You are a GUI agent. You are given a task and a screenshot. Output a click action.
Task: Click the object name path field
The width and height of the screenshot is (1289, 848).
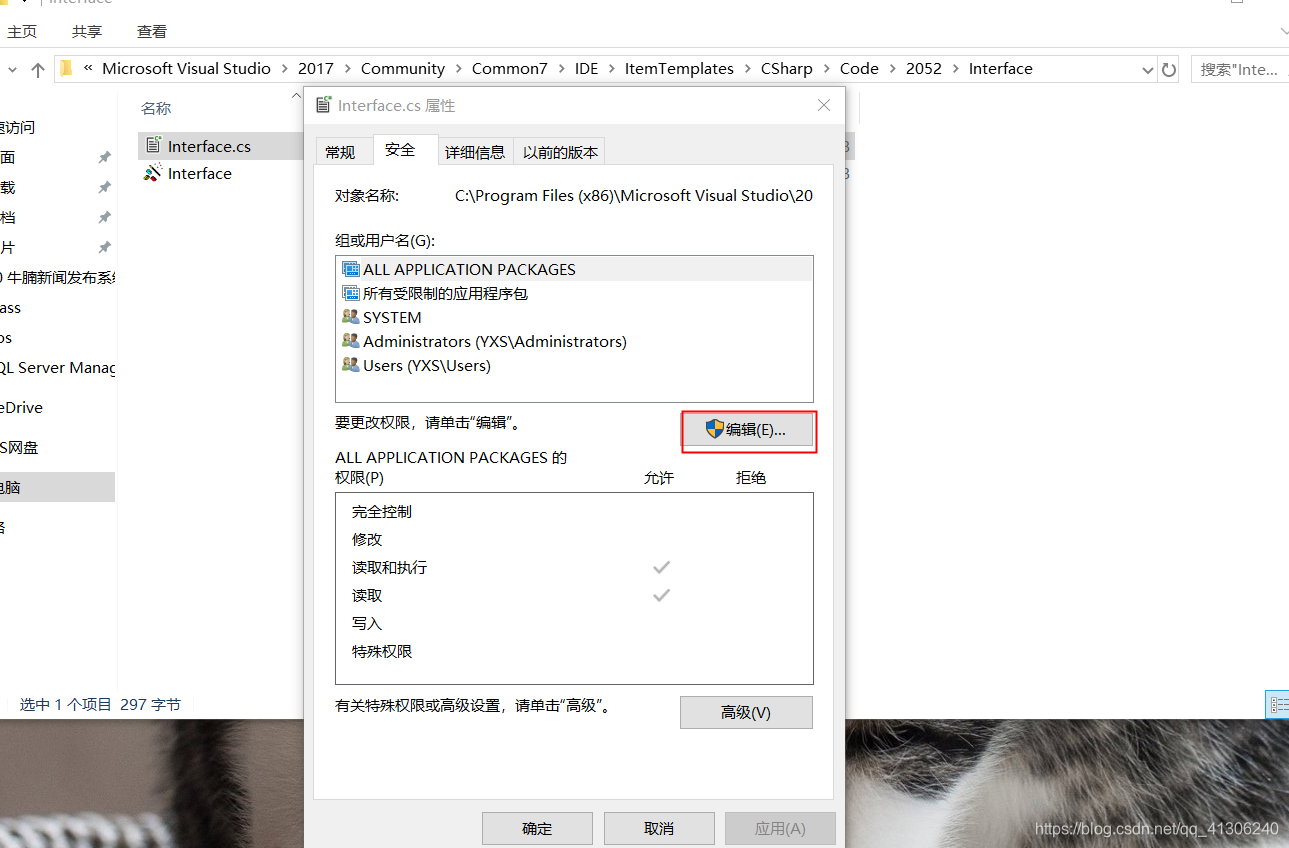634,196
